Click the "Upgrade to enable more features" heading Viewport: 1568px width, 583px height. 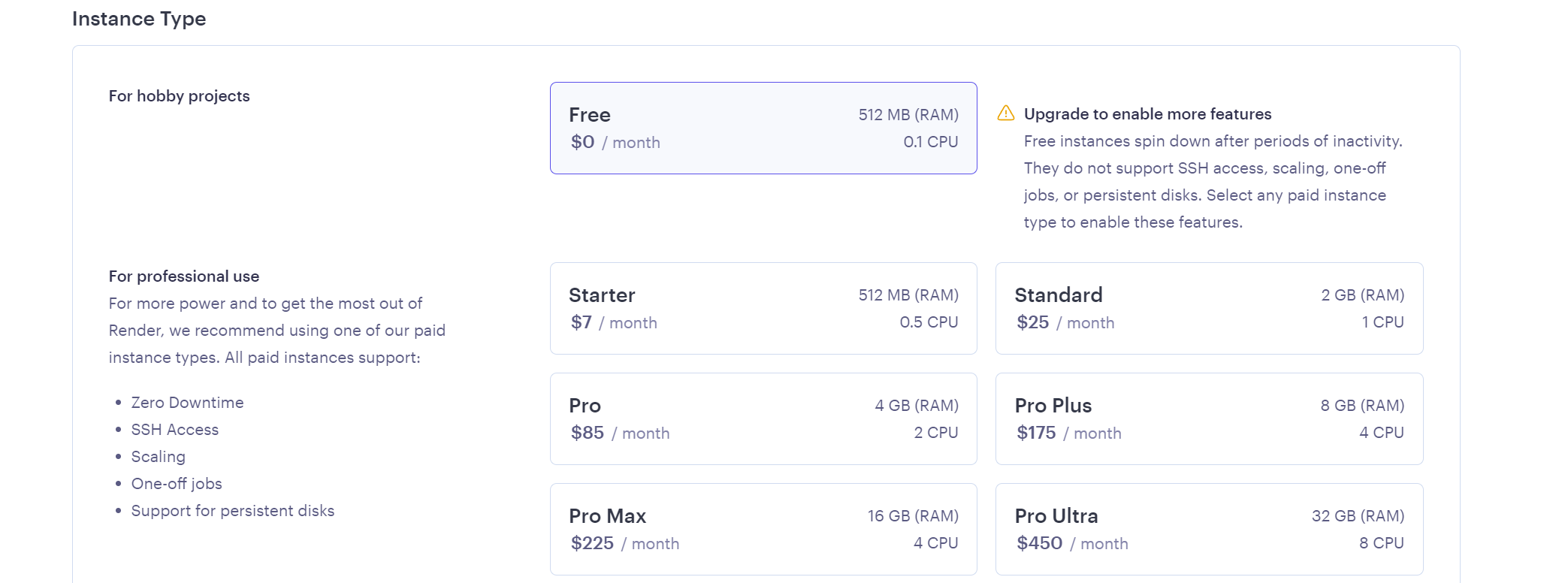click(1147, 114)
